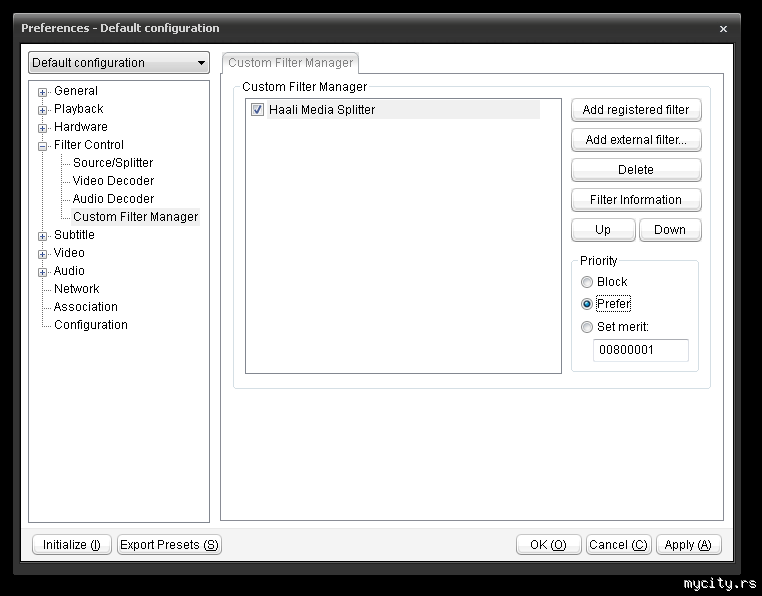Click Add registered filter button
The height and width of the screenshot is (596, 762).
(636, 110)
